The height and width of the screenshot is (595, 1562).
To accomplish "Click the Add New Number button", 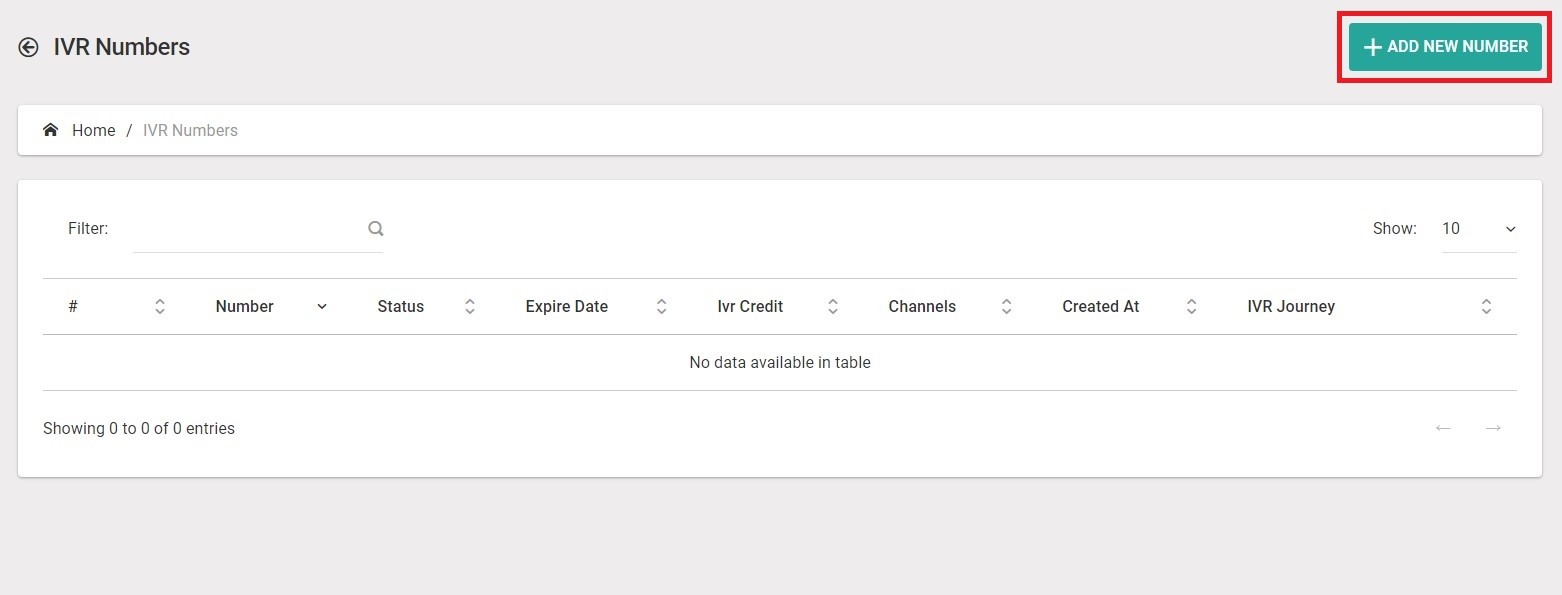I will [1445, 47].
